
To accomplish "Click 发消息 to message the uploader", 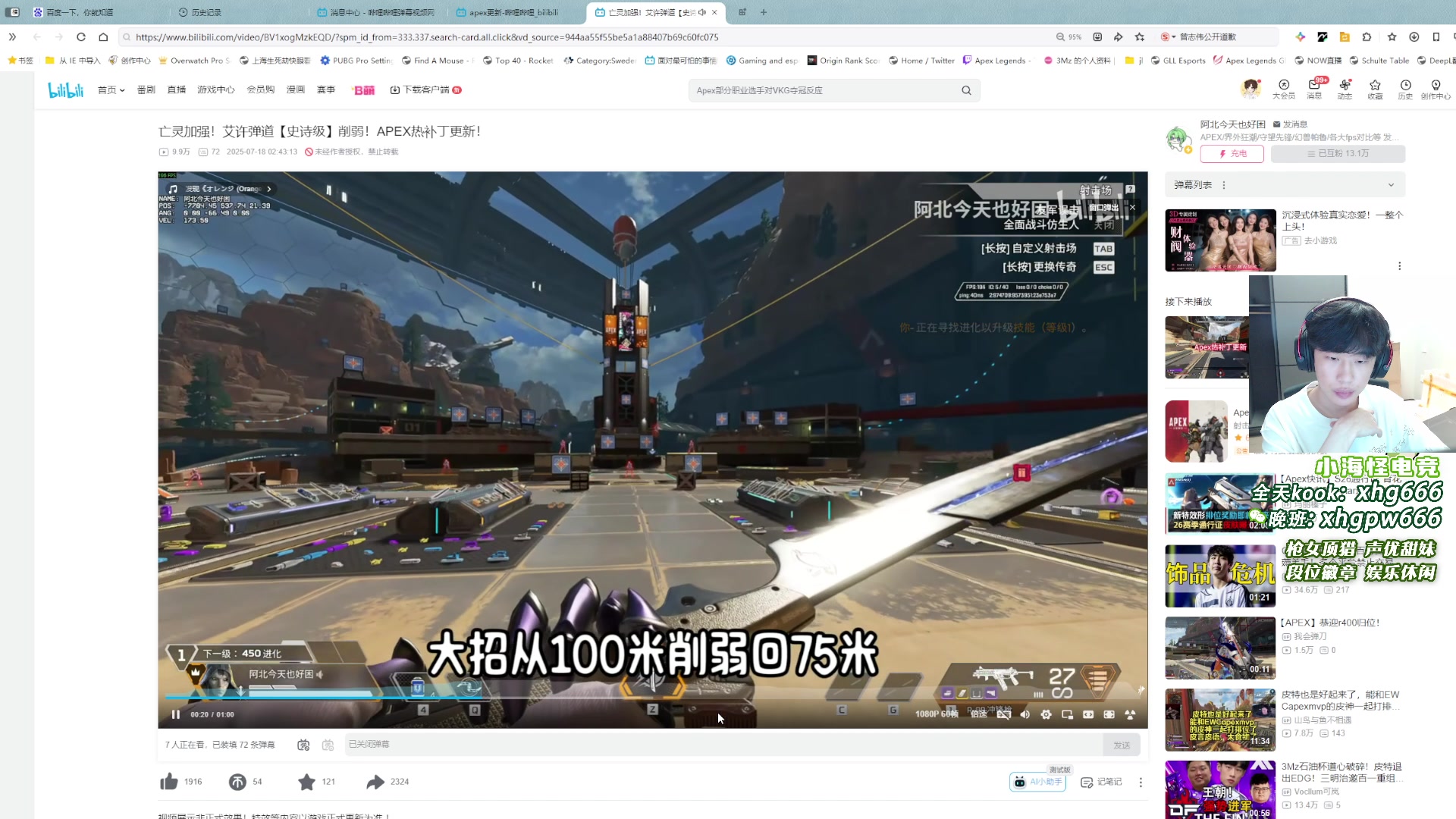I will [1290, 124].
